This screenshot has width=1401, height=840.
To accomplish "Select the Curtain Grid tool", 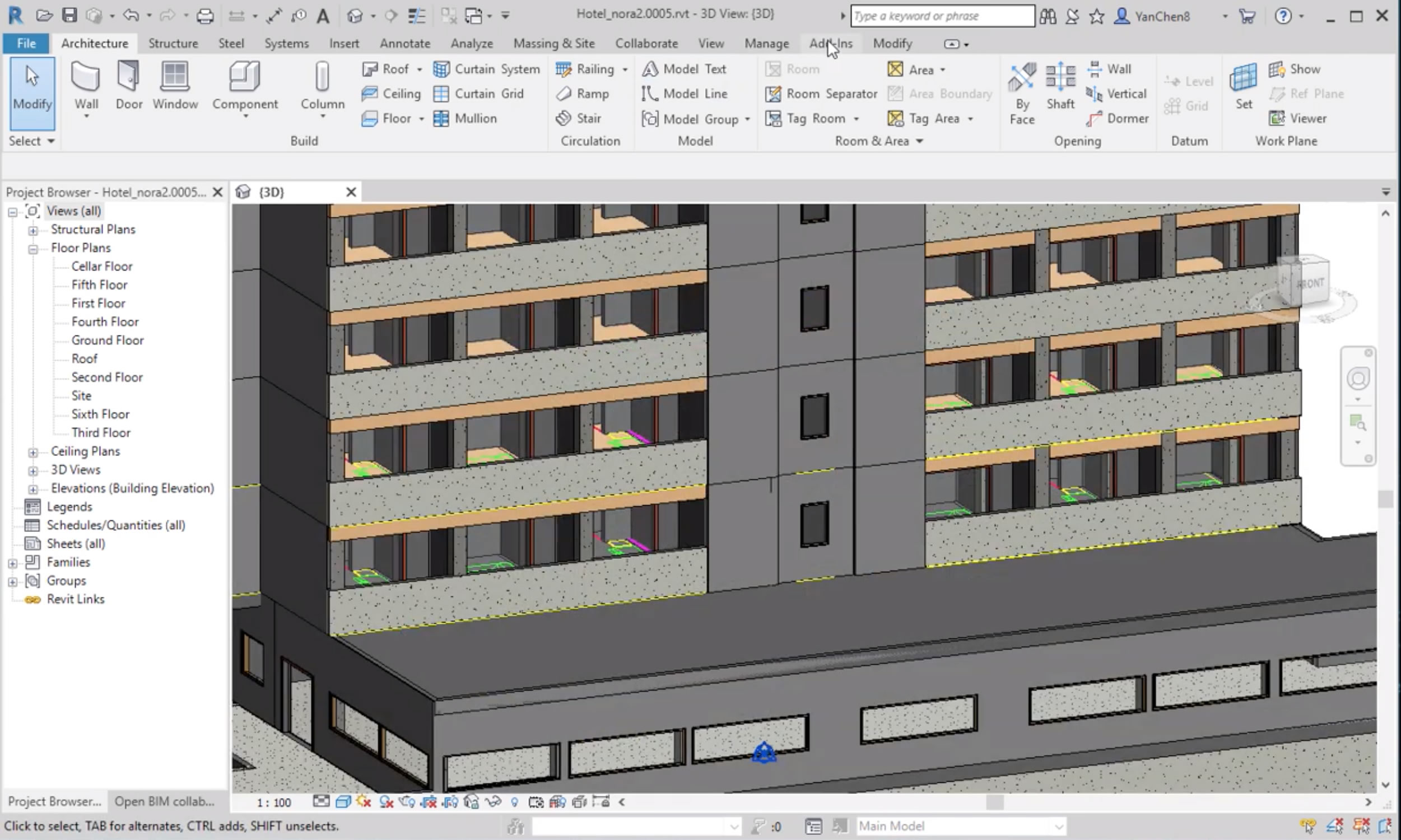I will pos(479,94).
